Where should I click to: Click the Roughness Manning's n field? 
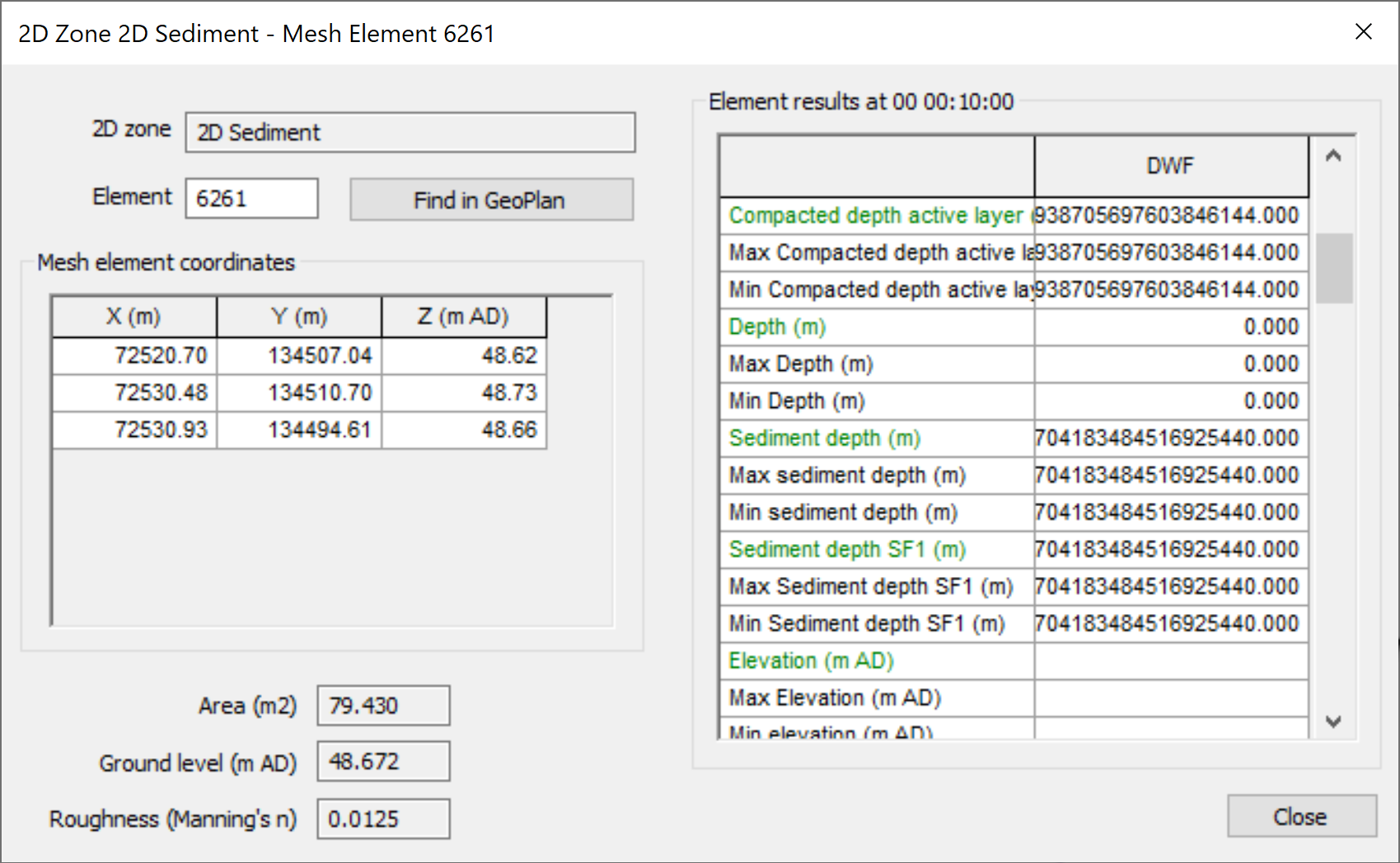click(x=382, y=818)
